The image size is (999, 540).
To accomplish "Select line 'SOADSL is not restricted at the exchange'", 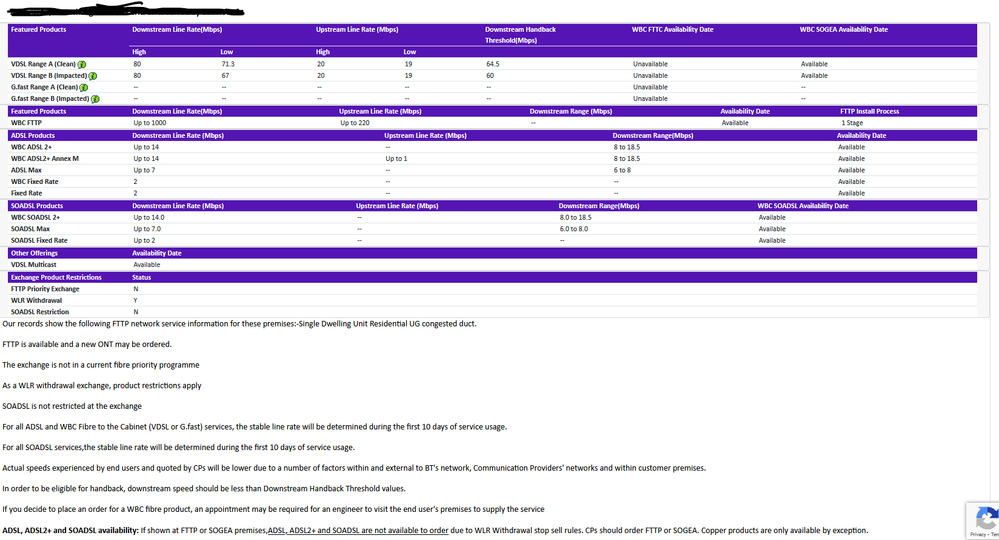I will click(x=72, y=406).
